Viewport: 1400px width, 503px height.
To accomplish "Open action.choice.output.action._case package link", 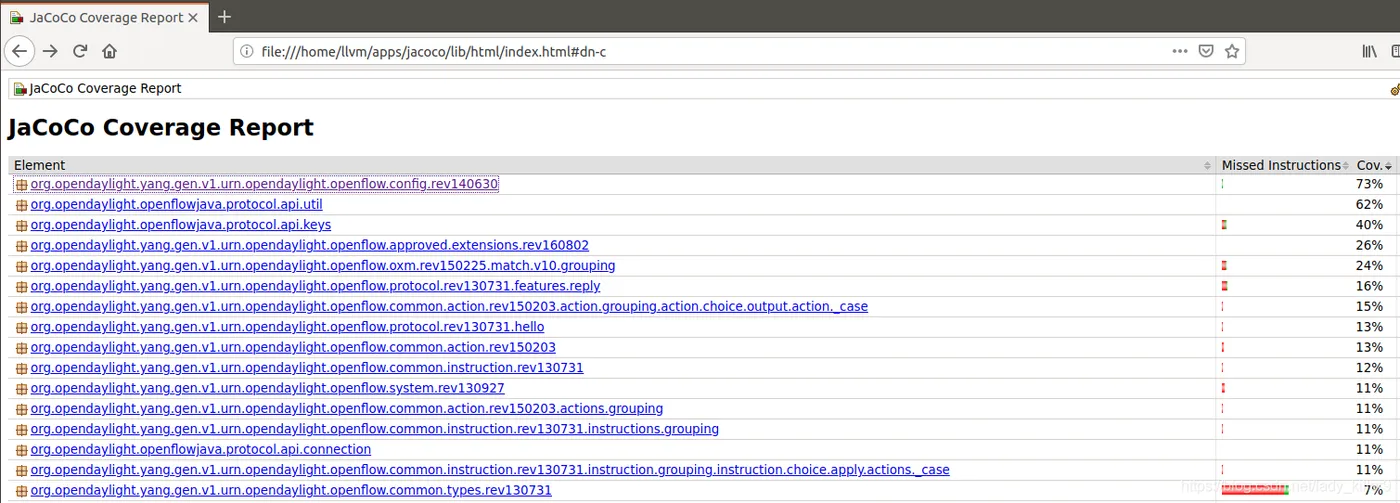I will coord(449,306).
